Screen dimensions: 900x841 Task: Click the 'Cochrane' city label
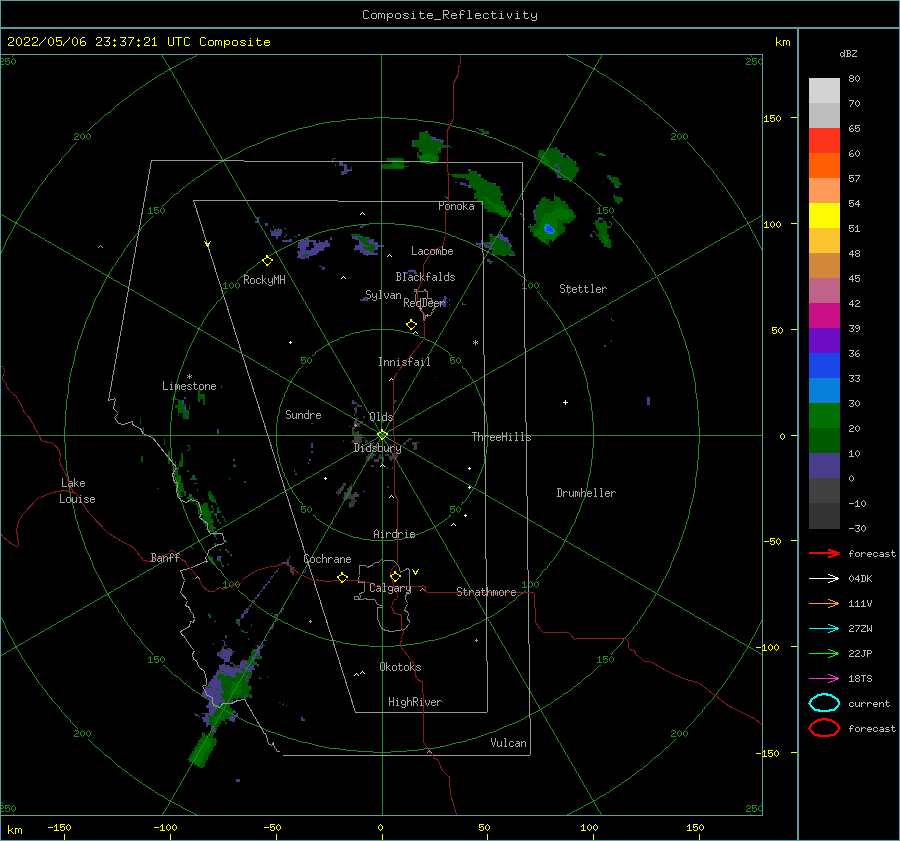point(327,559)
